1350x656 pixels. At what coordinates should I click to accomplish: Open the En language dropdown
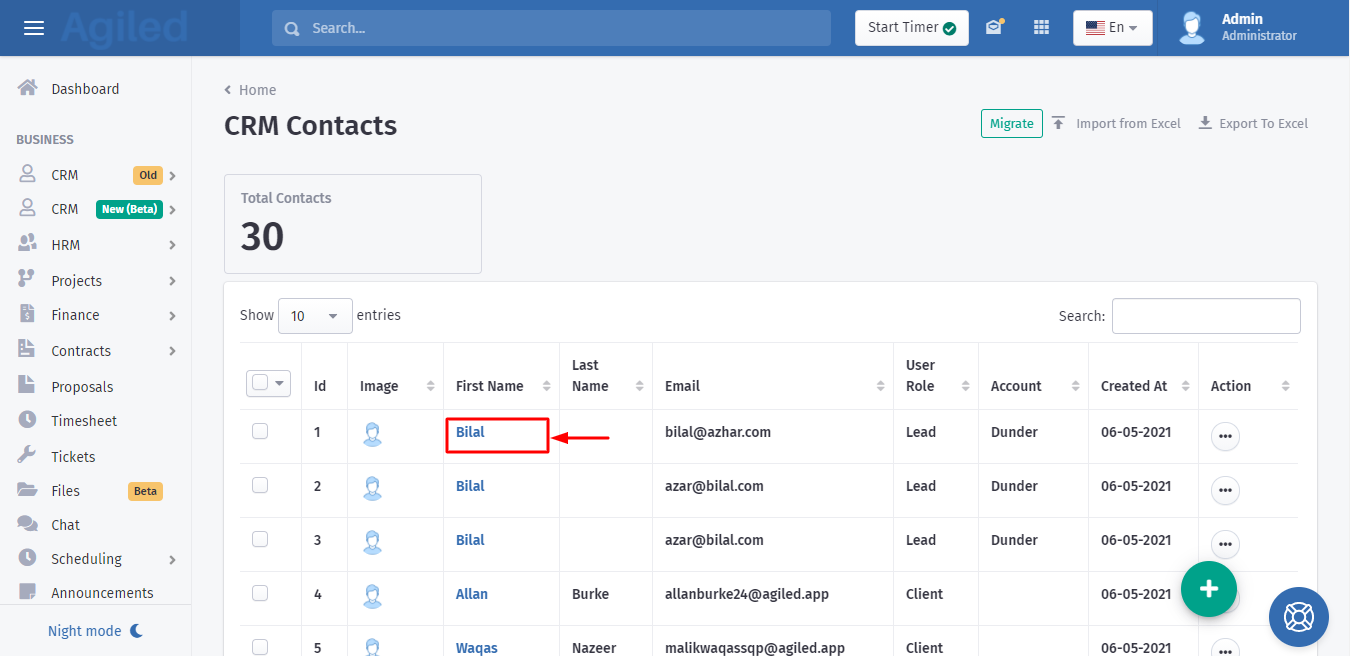[x=1112, y=28]
